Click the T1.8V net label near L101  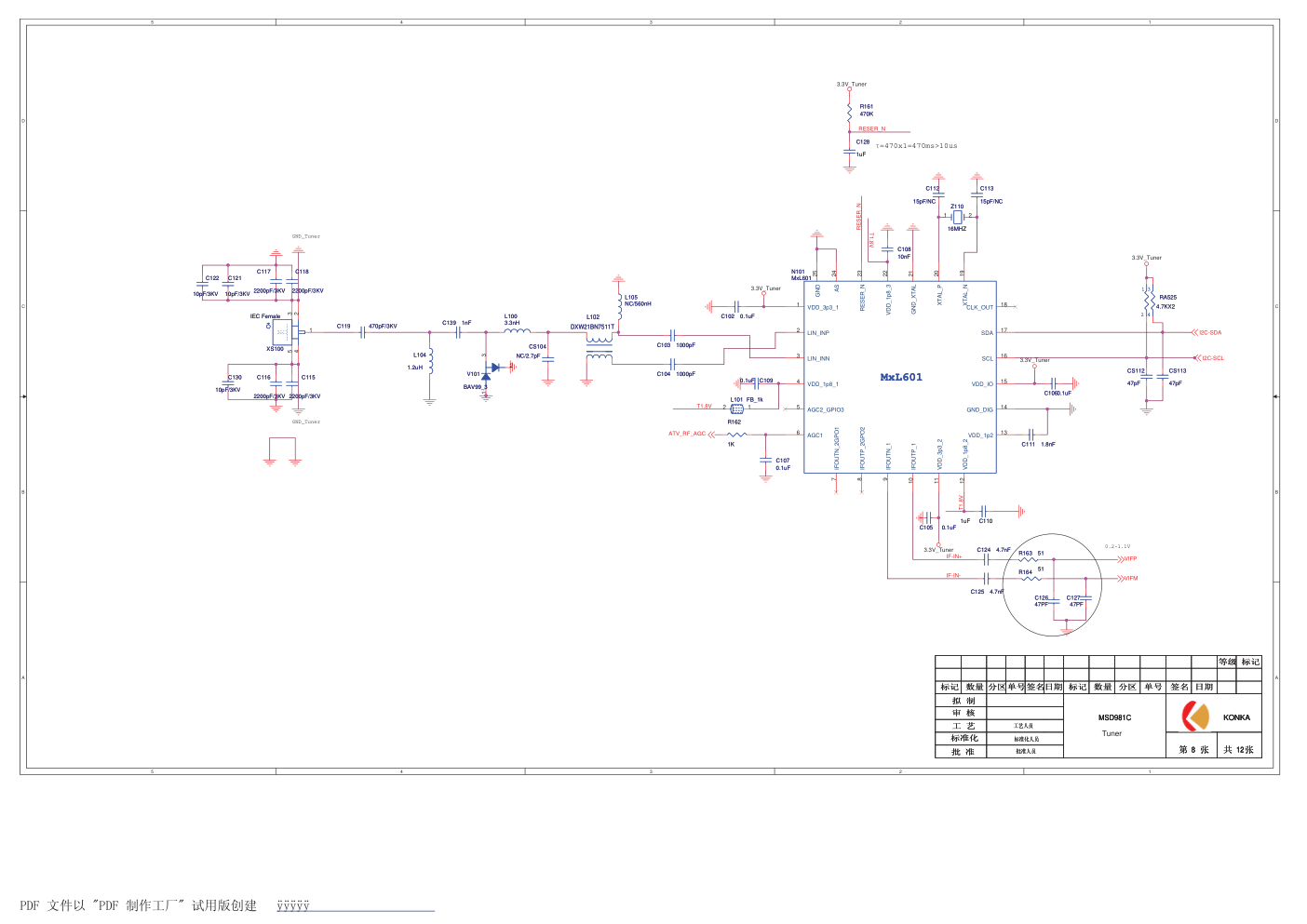coord(704,407)
